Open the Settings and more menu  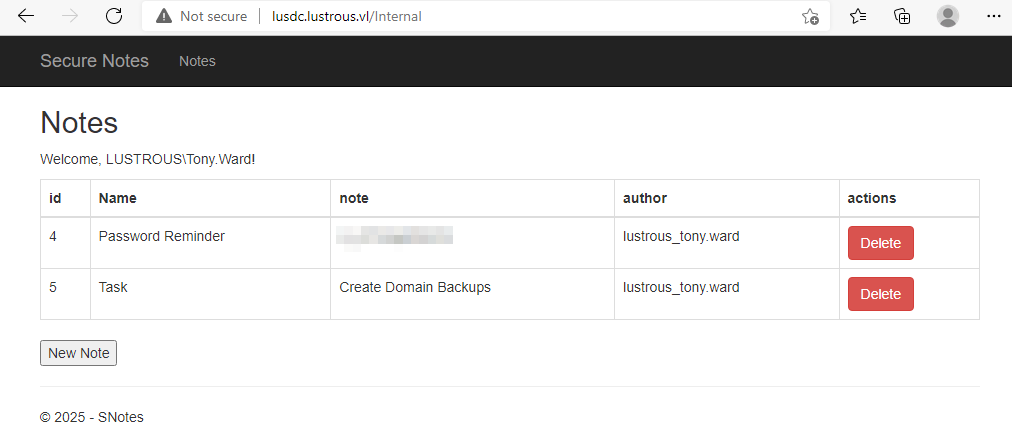[x=993, y=16]
